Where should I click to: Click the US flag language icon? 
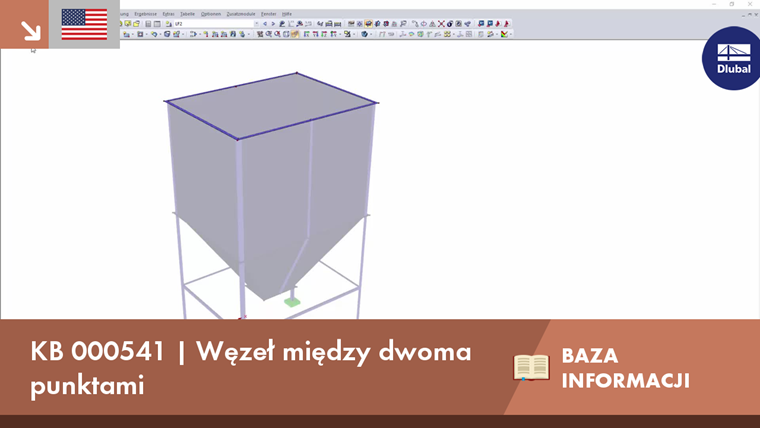pyautogui.click(x=84, y=24)
